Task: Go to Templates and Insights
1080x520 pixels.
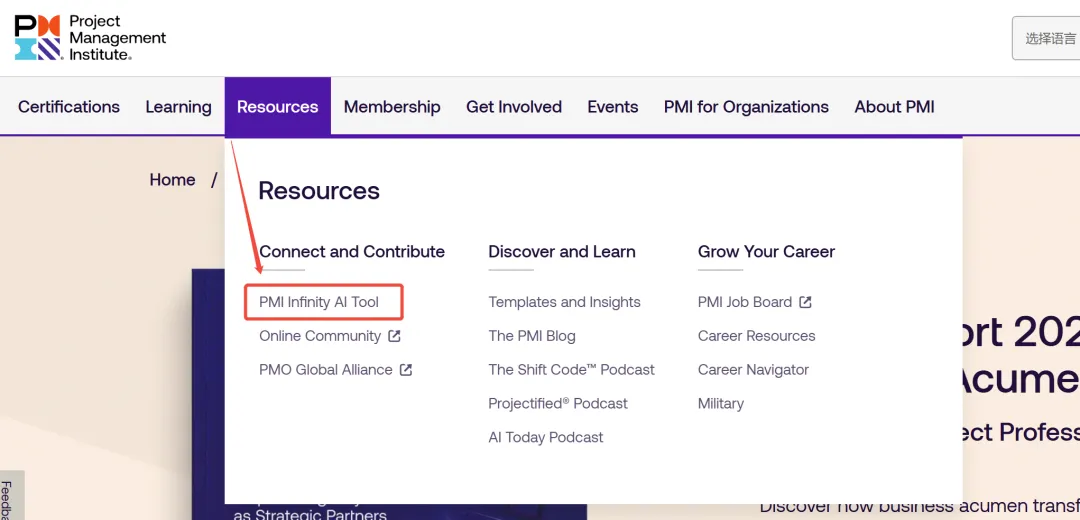Action: coord(564,302)
